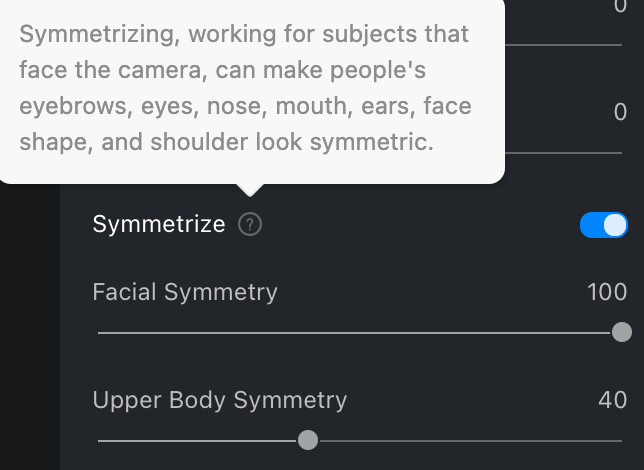Click the Facial Symmetry label text
This screenshot has width=644, height=470.
coord(185,292)
